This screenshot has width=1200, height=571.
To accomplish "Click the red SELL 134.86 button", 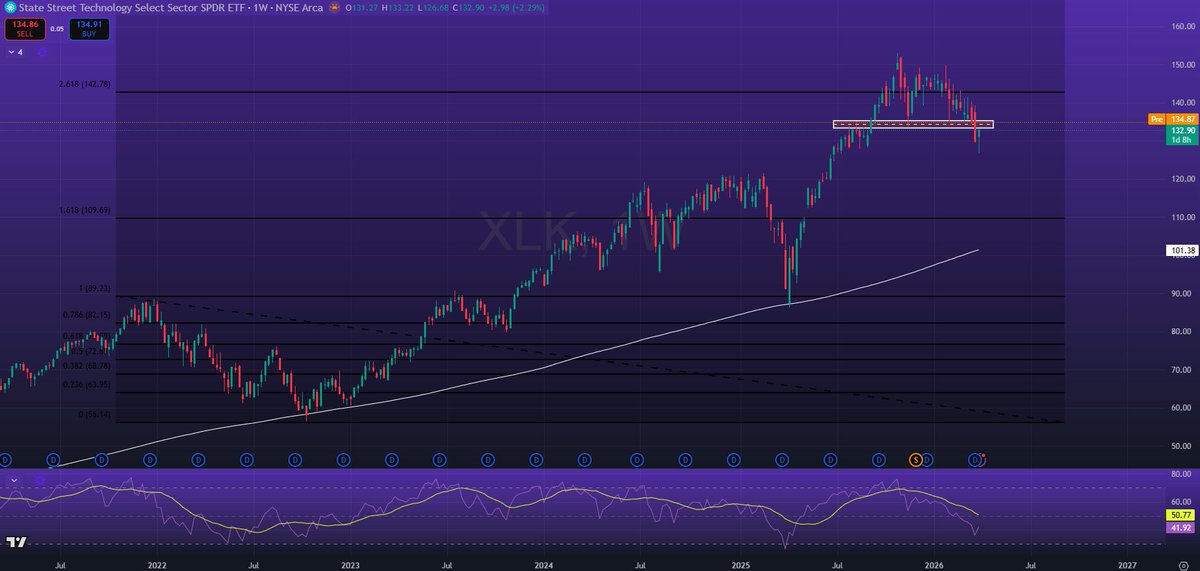I will (x=25, y=29).
